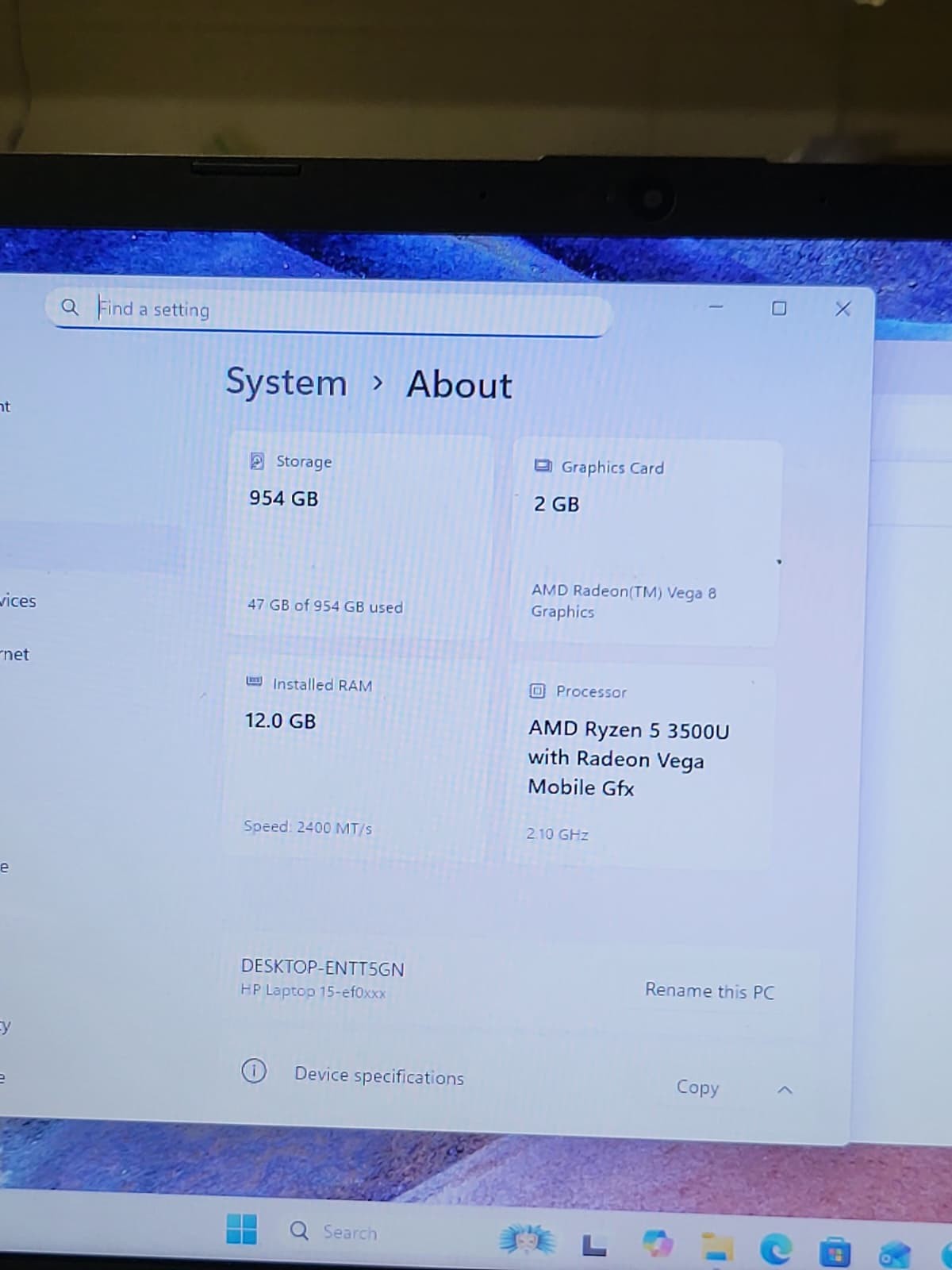Maximize the Settings window
952x1270 pixels.
[x=779, y=308]
